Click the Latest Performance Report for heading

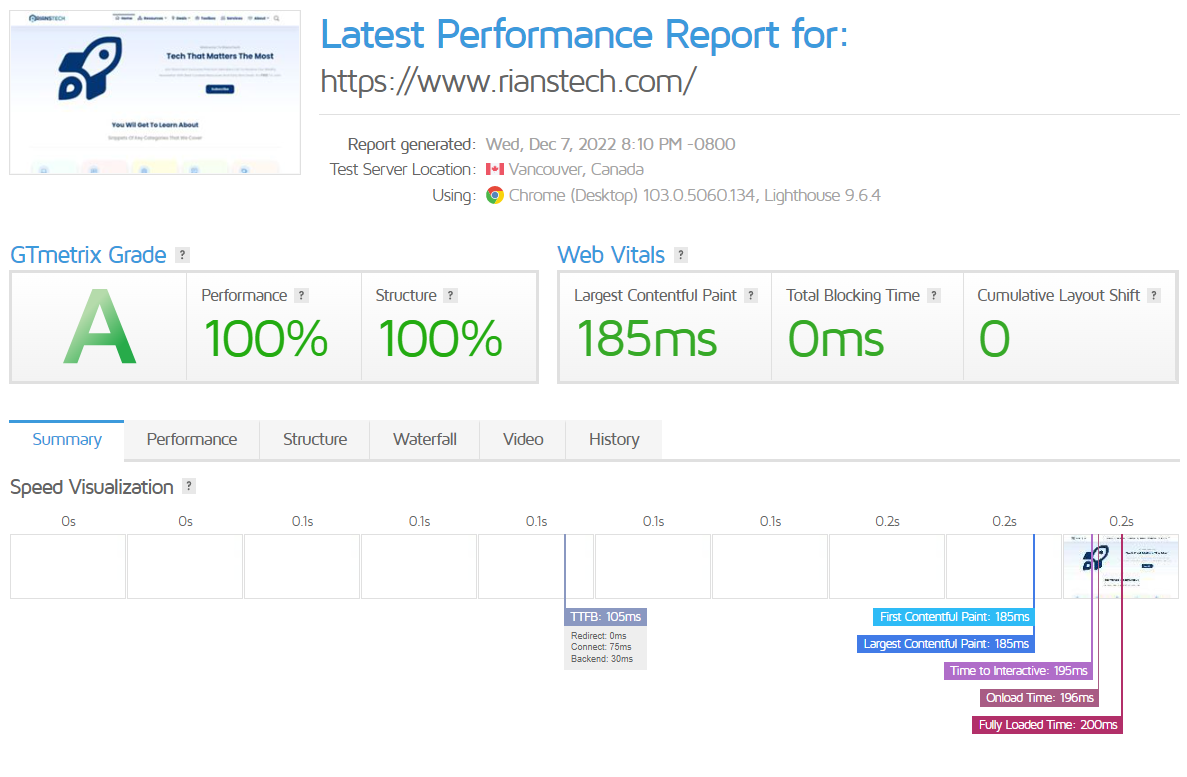[x=584, y=34]
